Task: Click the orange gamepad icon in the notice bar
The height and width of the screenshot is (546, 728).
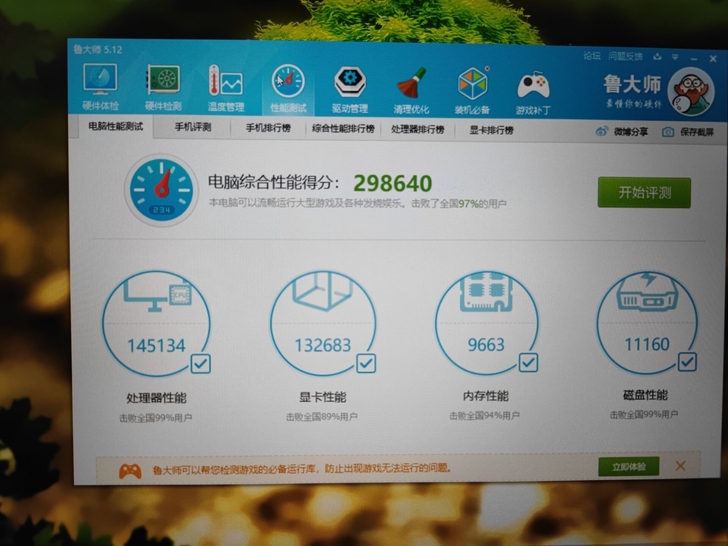Action: coord(130,471)
